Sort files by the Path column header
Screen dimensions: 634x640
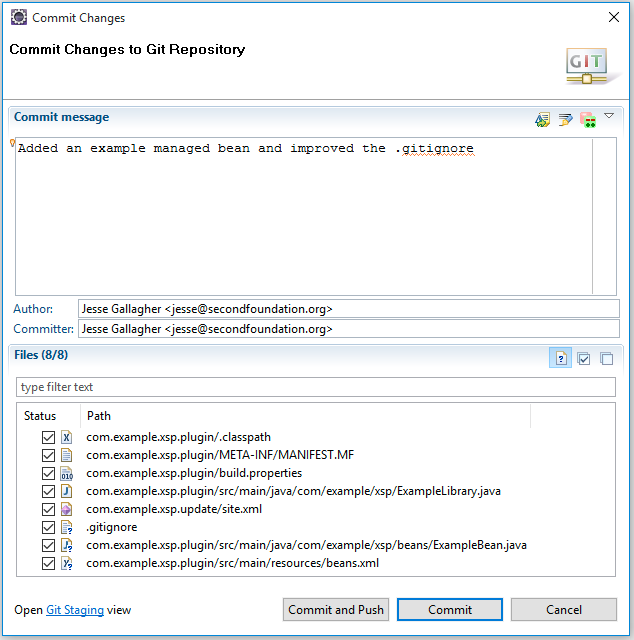(x=99, y=415)
